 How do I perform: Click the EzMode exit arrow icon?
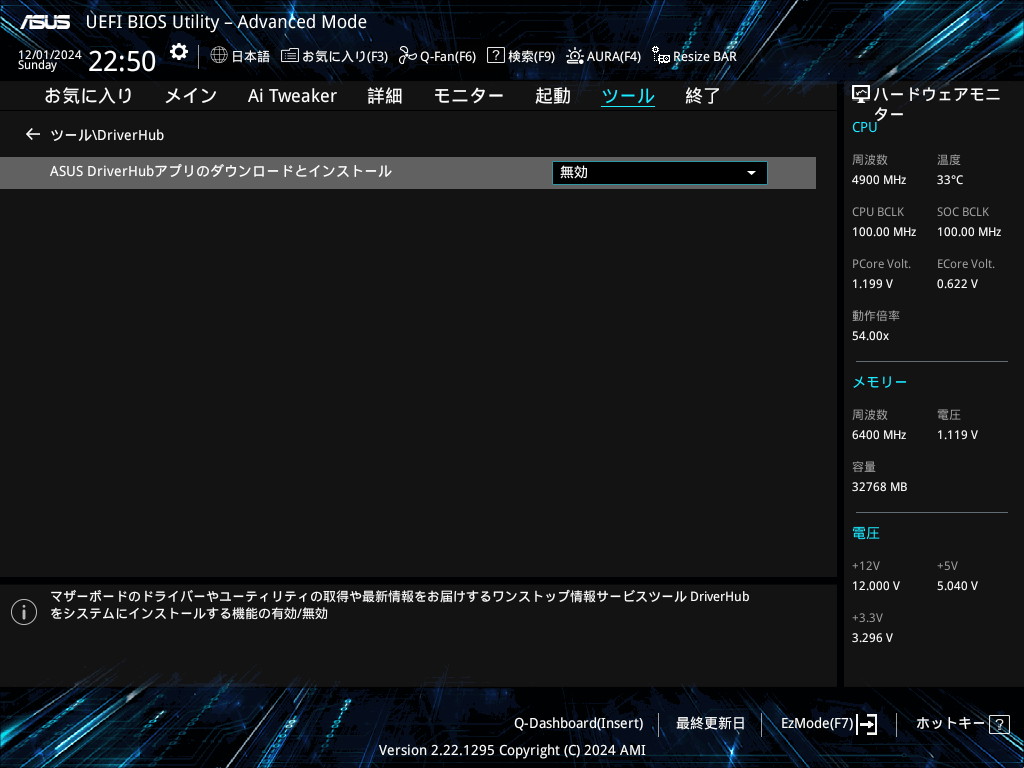coord(867,724)
